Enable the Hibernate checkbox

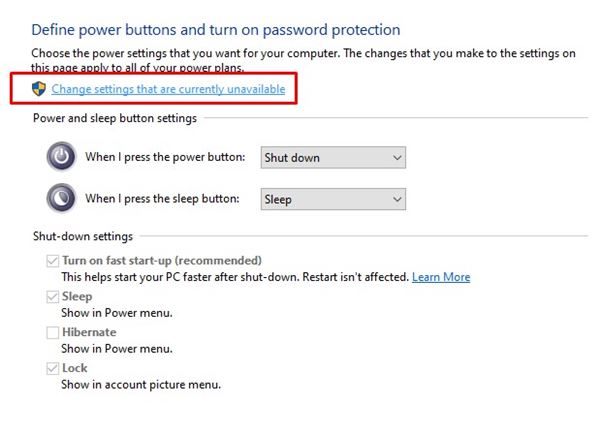pyautogui.click(x=52, y=333)
